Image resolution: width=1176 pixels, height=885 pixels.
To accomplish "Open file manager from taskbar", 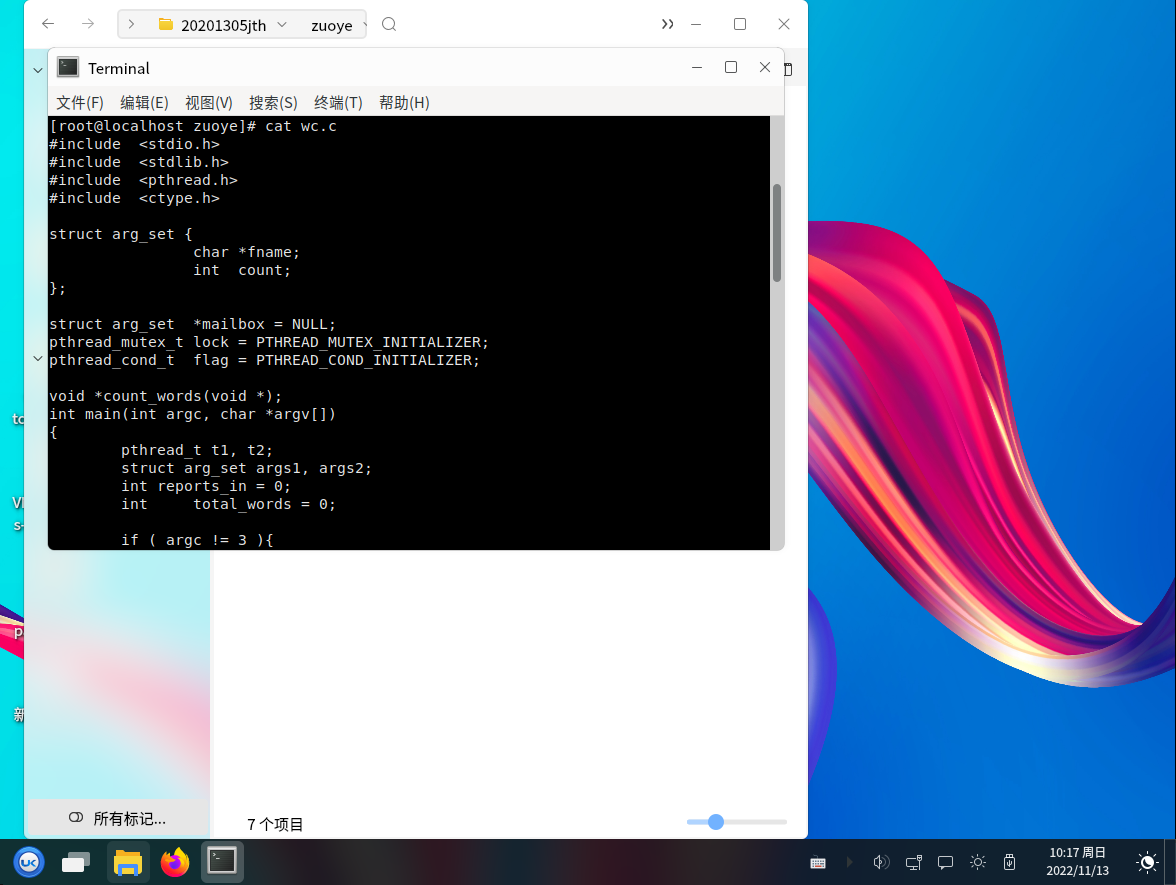I will tap(128, 862).
